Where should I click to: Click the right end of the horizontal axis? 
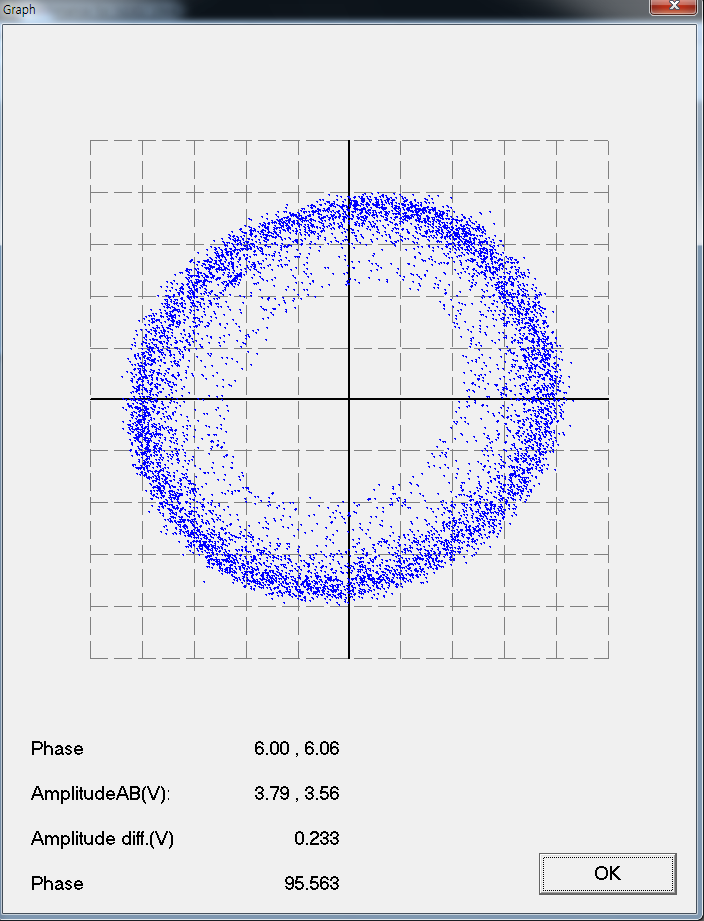pyautogui.click(x=607, y=399)
